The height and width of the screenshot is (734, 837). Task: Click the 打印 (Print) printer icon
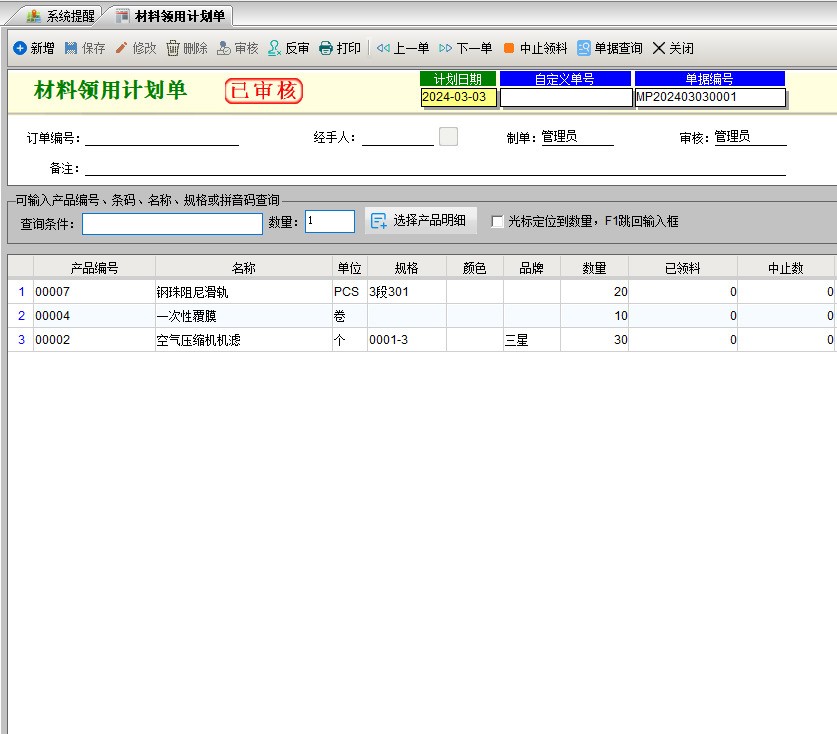326,48
